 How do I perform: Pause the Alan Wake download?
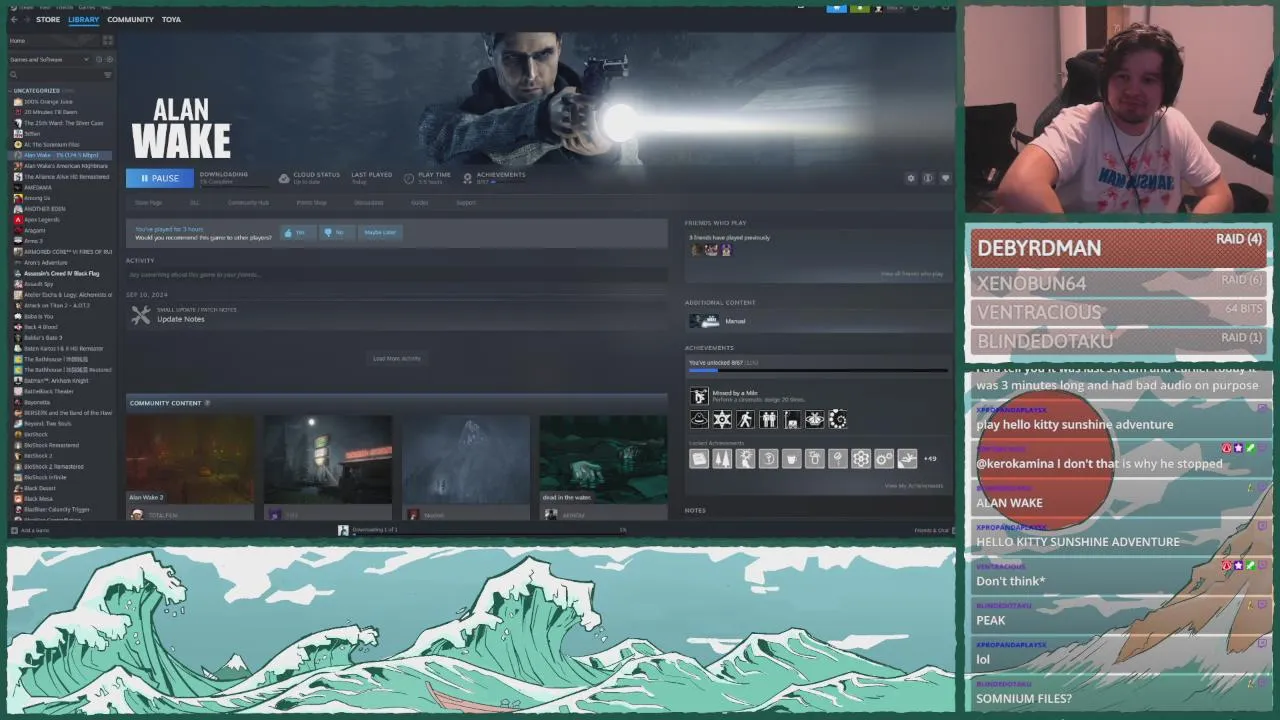(x=160, y=178)
